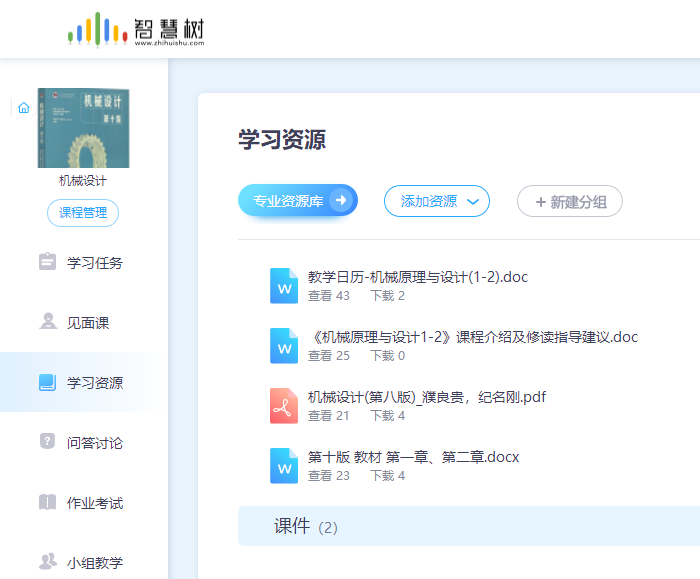Viewport: 700px width, 579px height.
Task: Open the 添加资源 dropdown
Action: tap(437, 201)
